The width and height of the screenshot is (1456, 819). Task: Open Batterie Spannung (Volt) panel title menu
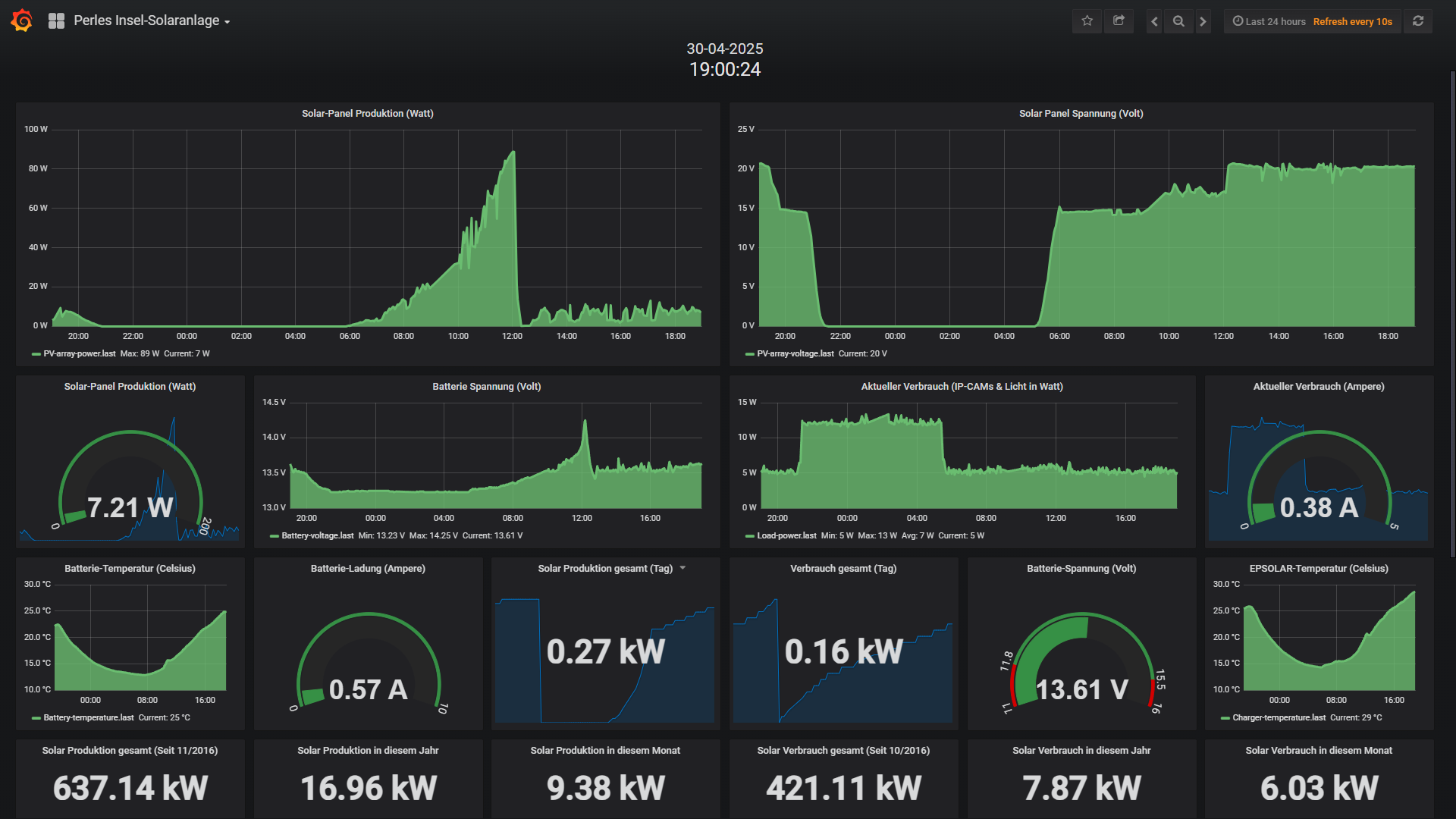tap(487, 387)
